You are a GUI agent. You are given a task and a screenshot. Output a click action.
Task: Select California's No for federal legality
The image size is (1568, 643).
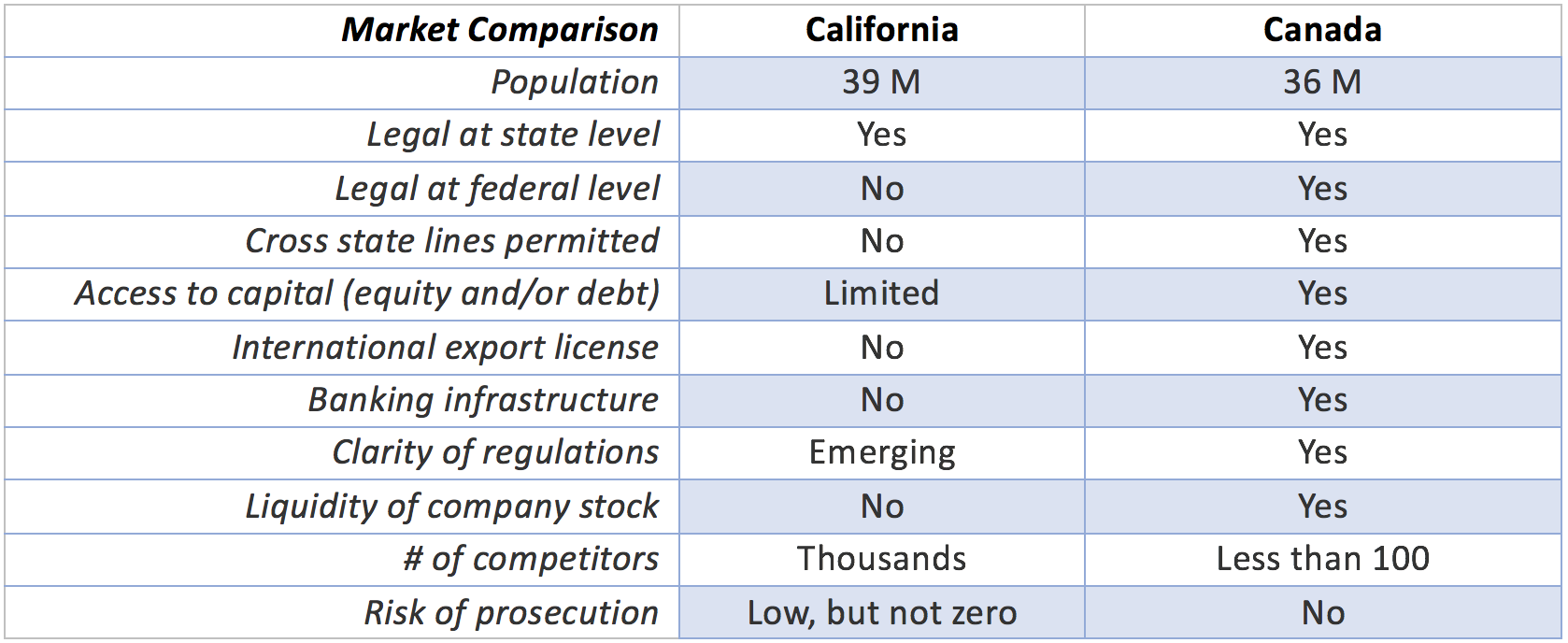pyautogui.click(x=882, y=189)
